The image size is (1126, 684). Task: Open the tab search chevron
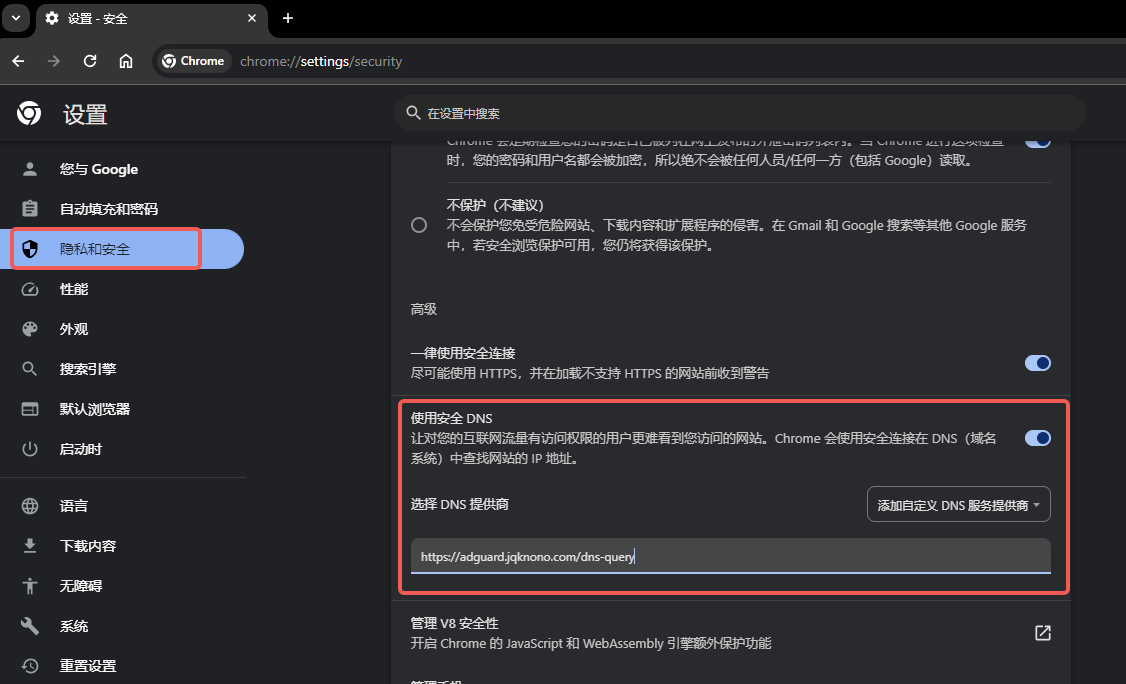(x=16, y=18)
